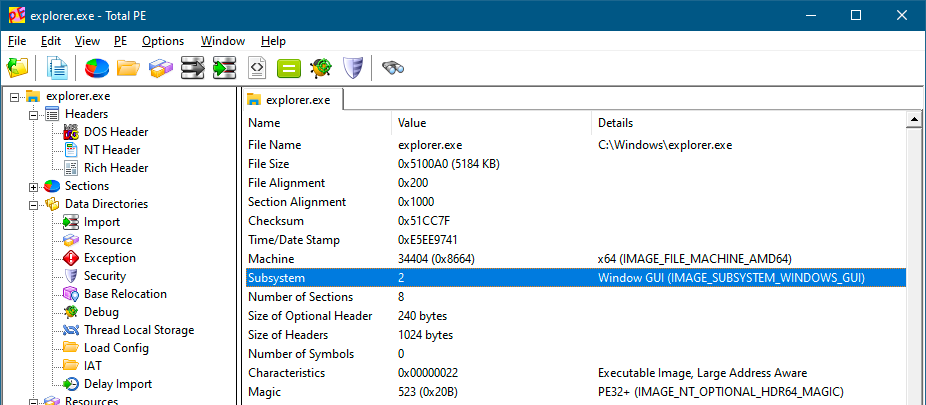Click the green equals sign toolbar icon

coord(288,68)
